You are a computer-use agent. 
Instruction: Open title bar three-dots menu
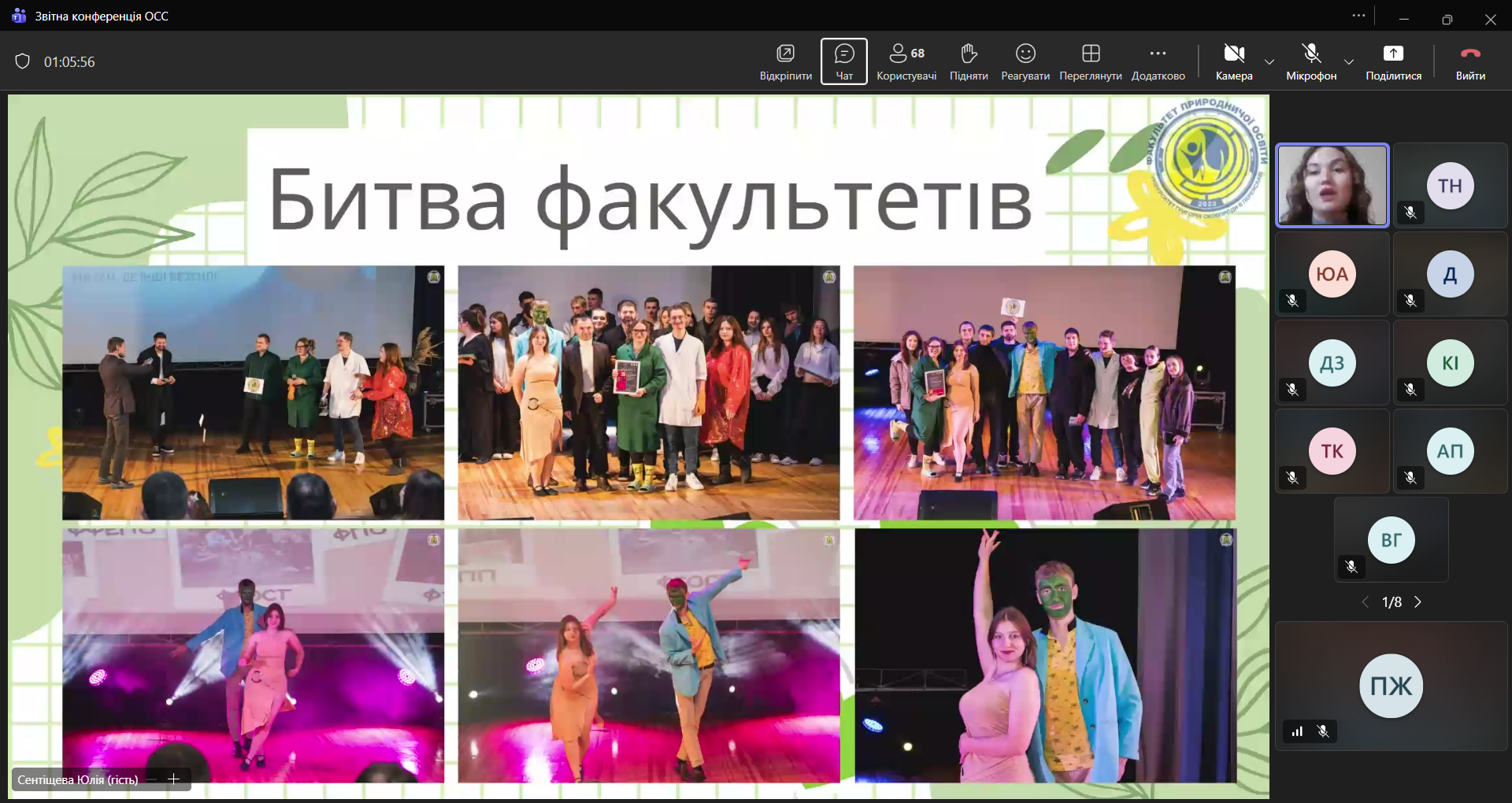point(1358,16)
